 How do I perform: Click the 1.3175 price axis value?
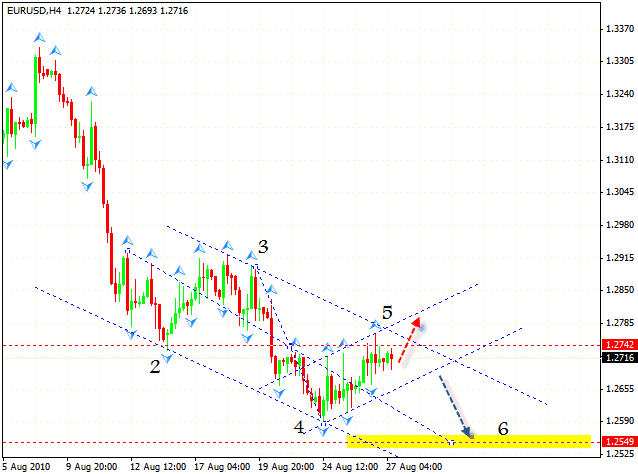[620, 127]
